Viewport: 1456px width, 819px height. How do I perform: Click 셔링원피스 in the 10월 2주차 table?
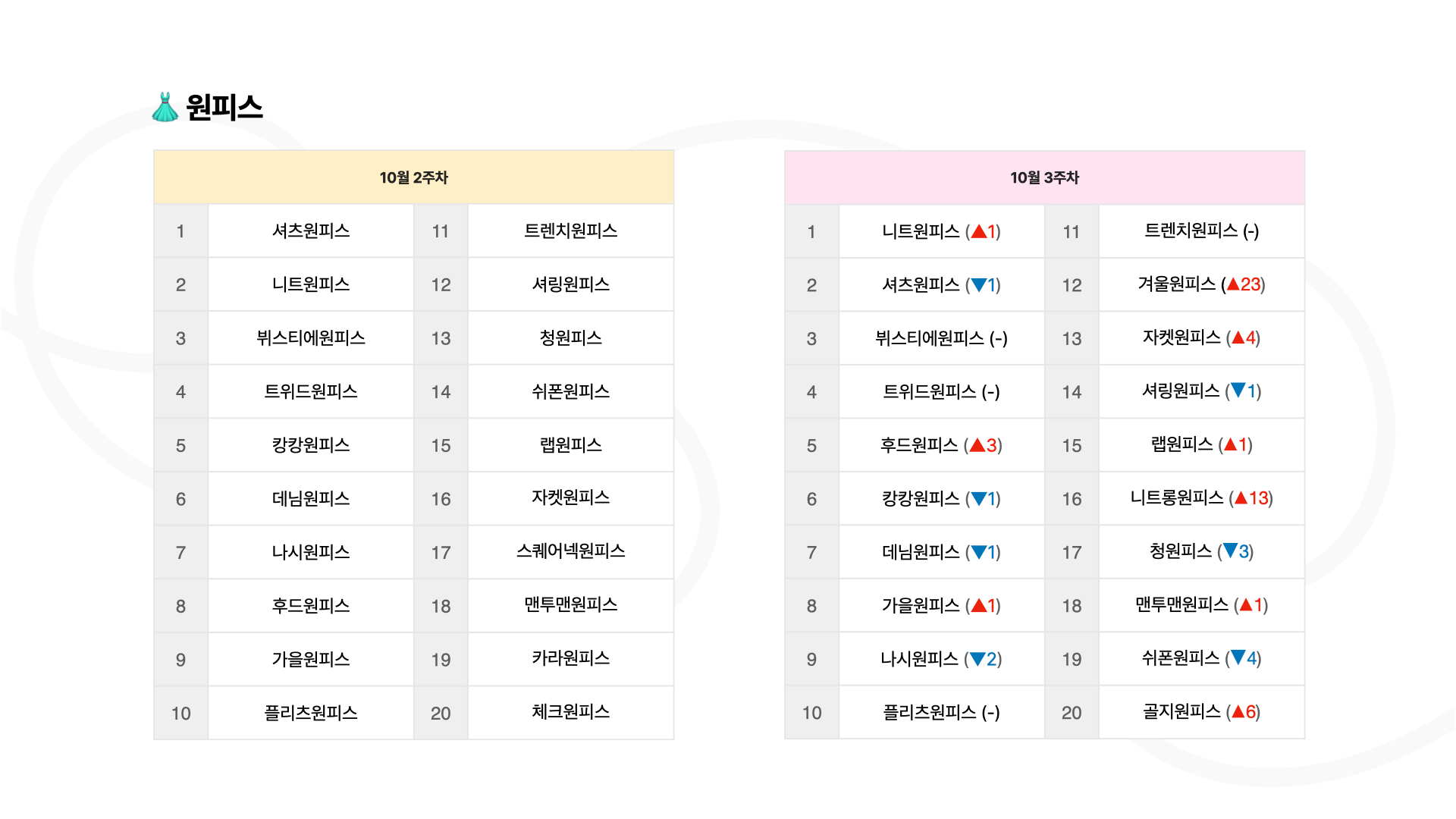(571, 284)
